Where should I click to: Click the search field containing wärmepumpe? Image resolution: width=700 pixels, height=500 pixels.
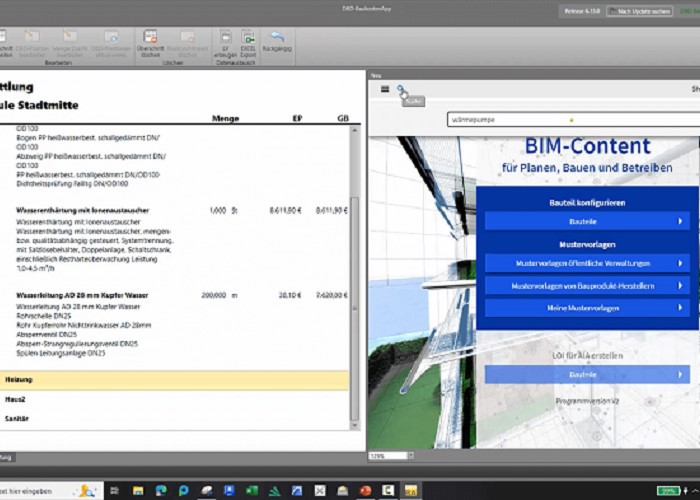pyautogui.click(x=573, y=120)
